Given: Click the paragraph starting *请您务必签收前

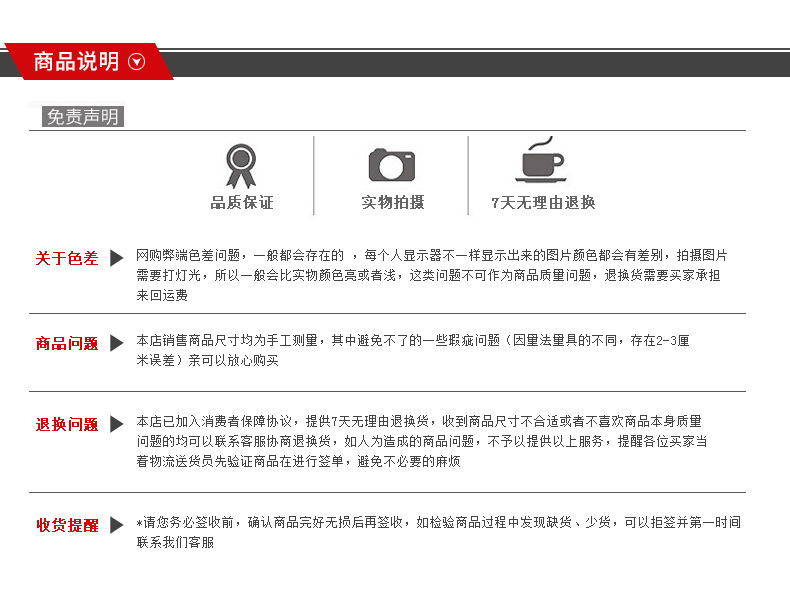Looking at the screenshot, I should [x=438, y=532].
